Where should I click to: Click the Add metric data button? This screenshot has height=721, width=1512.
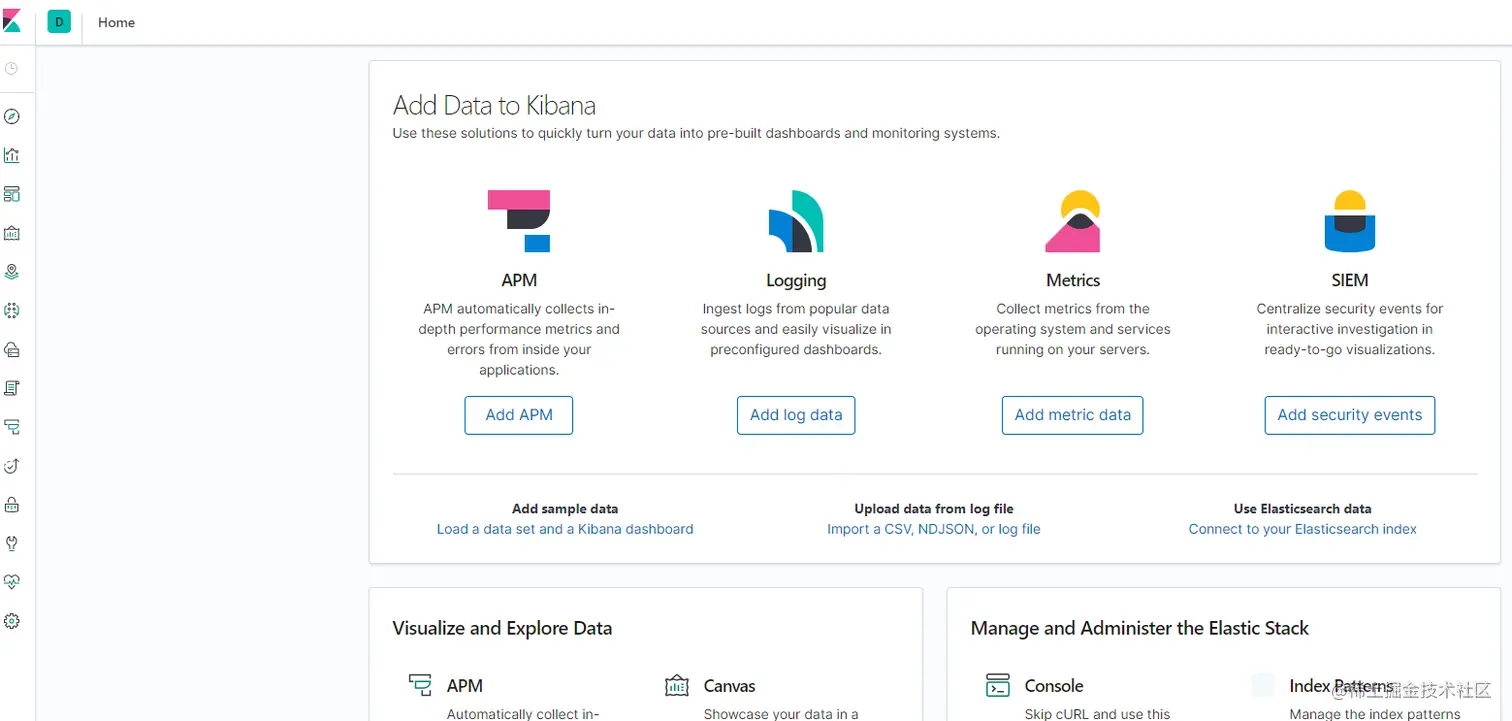click(1073, 415)
